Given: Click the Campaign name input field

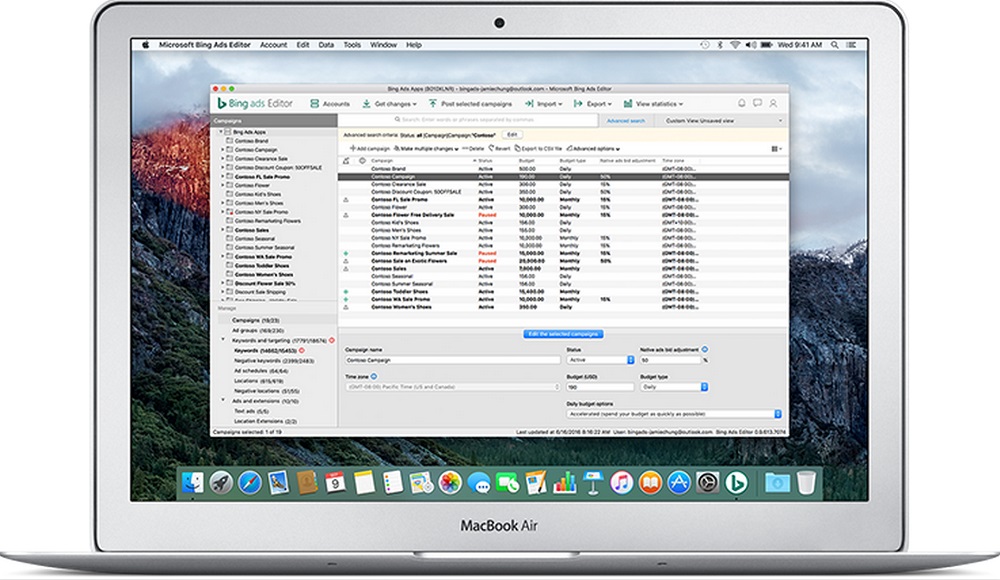Looking at the screenshot, I should 453,360.
